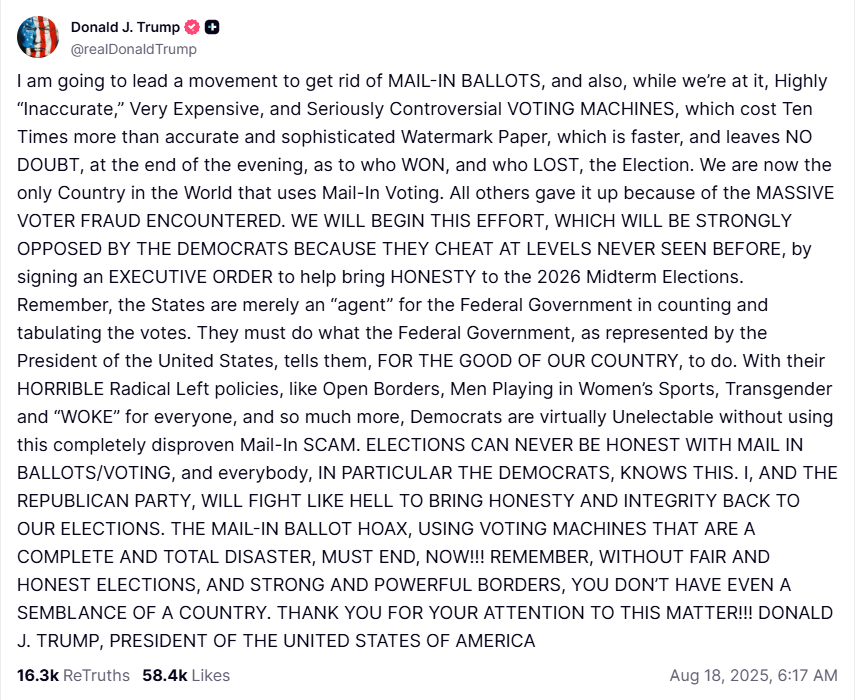Click the phrase EXECUTIVE ORDER in the post
Screen dimensions: 855x700
pyautogui.click(x=190, y=277)
